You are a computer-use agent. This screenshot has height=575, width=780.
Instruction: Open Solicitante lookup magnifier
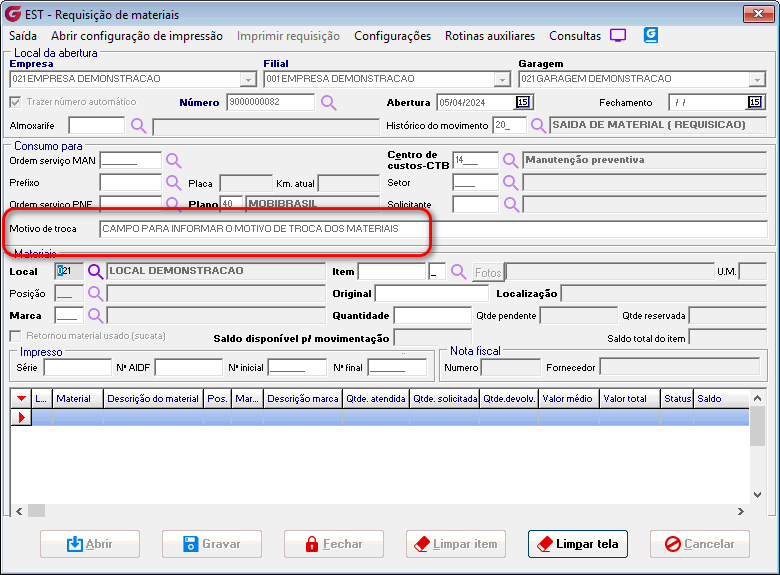pyautogui.click(x=510, y=204)
